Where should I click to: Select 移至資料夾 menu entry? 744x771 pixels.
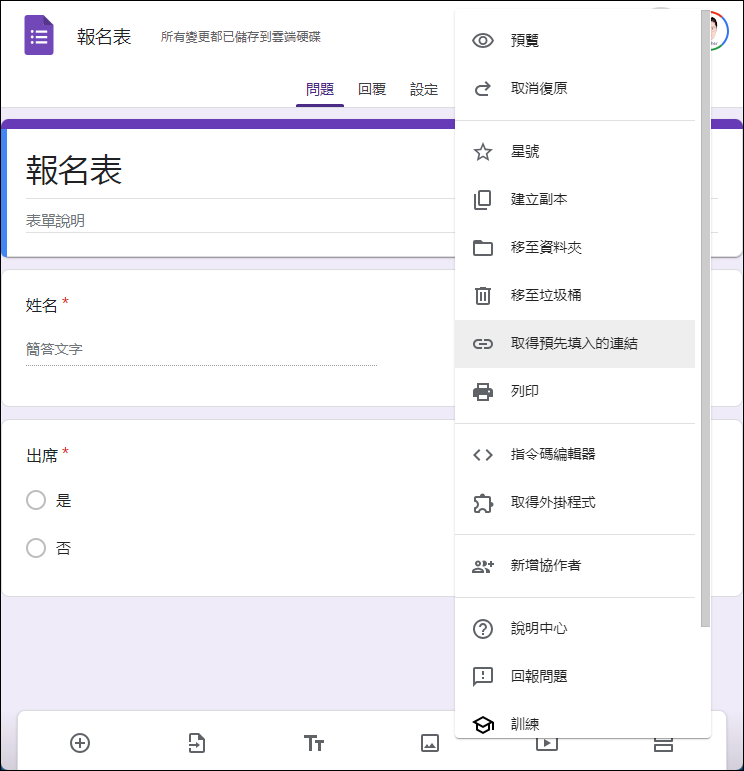[575, 247]
